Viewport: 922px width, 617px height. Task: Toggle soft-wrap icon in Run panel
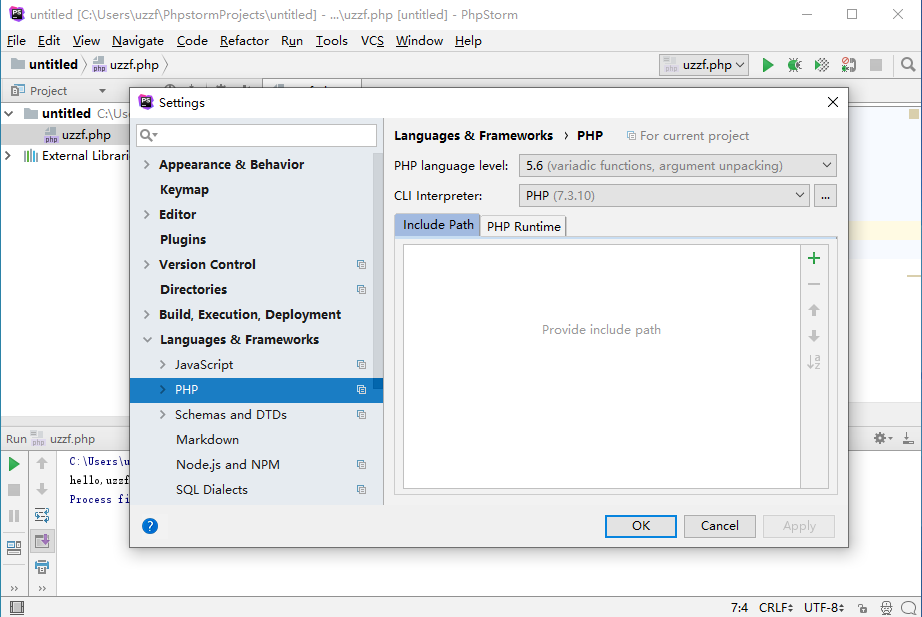point(42,516)
